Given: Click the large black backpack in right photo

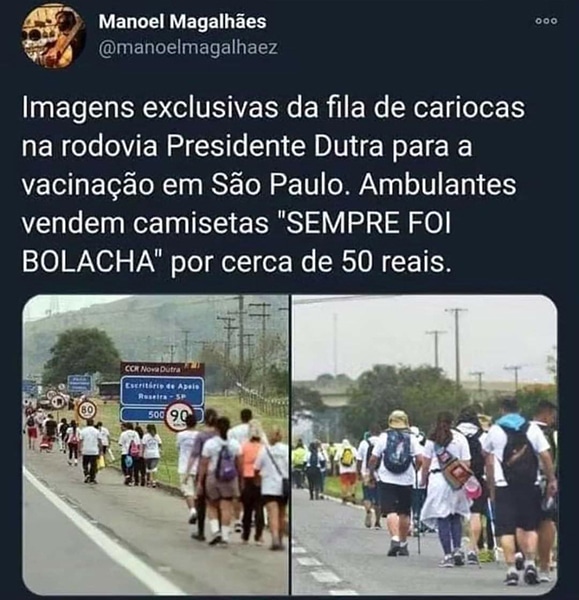Looking at the screenshot, I should [x=519, y=454].
